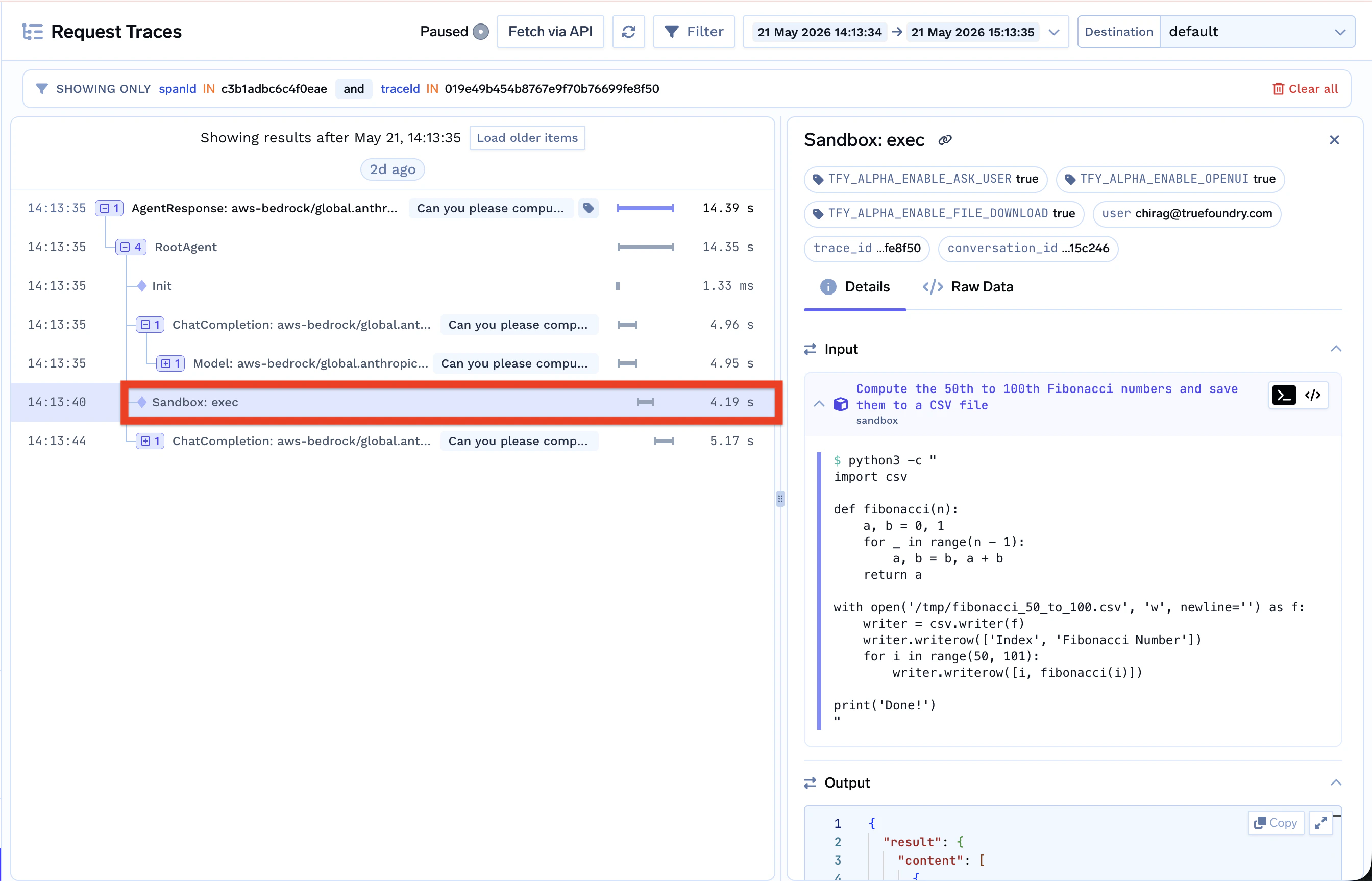This screenshot has height=881, width=1372.
Task: Click the spanId filter value c3b1adbc6c4f0eae
Action: 274,89
